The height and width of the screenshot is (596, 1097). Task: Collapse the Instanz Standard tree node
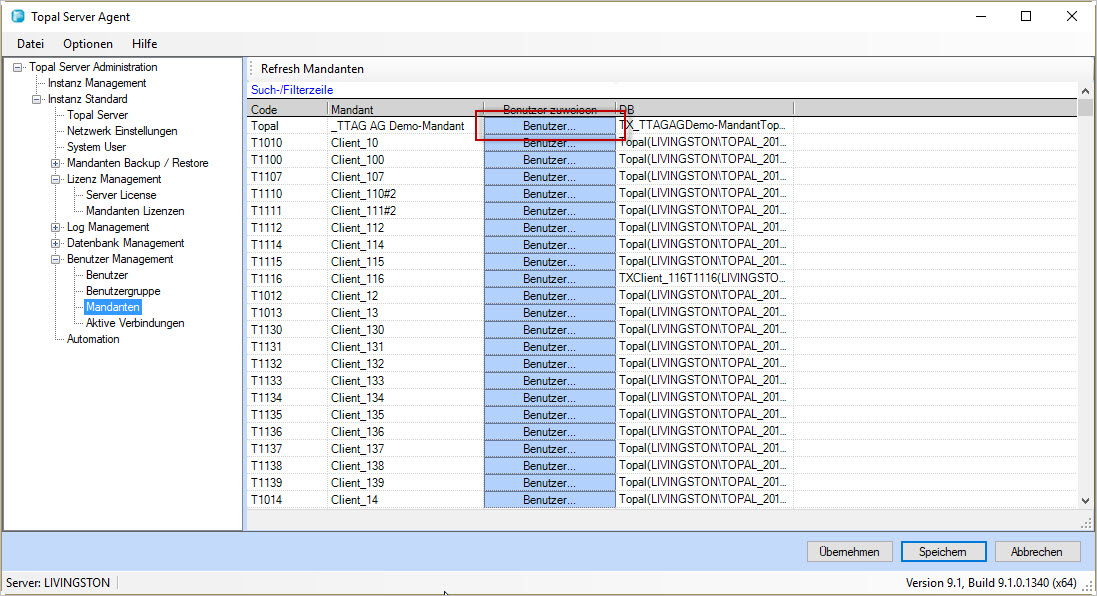pos(36,99)
